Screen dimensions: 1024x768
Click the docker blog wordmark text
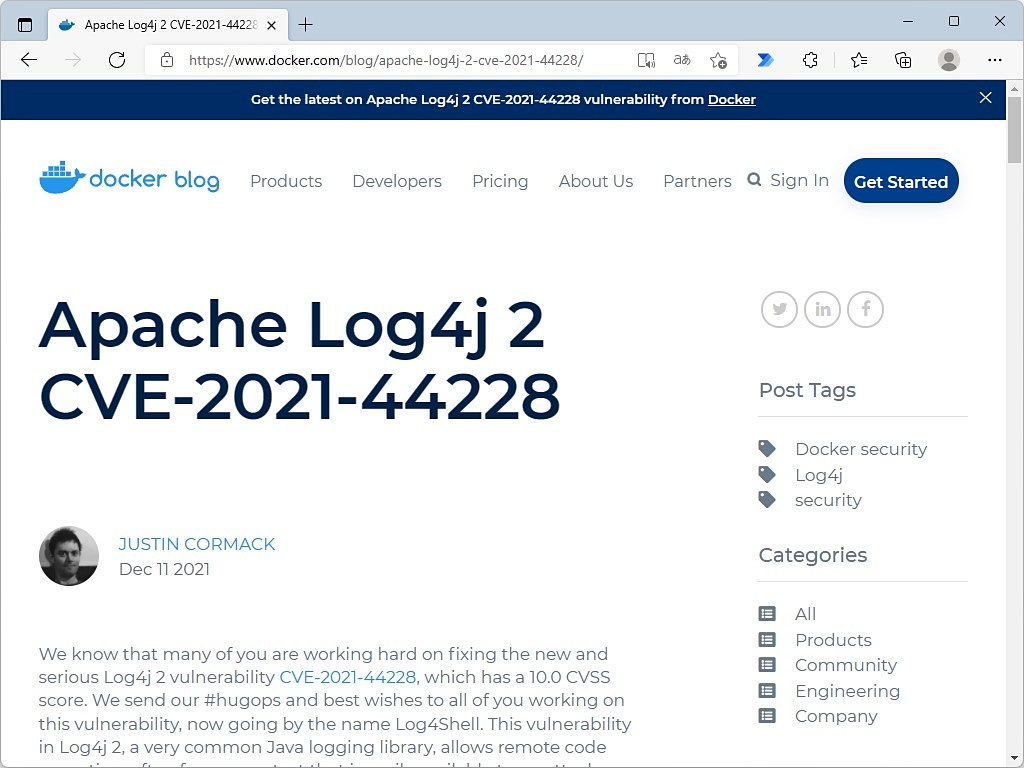pyautogui.click(x=154, y=180)
